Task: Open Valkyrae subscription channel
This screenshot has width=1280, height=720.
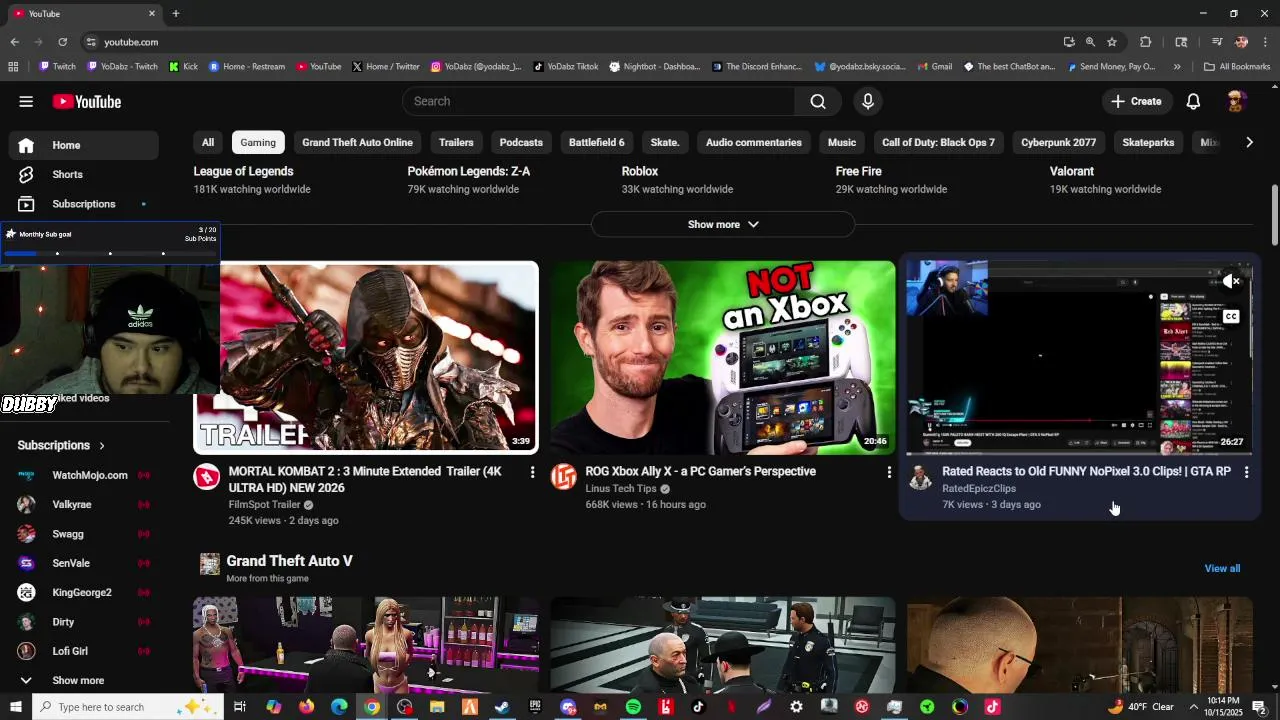Action: coord(84,505)
